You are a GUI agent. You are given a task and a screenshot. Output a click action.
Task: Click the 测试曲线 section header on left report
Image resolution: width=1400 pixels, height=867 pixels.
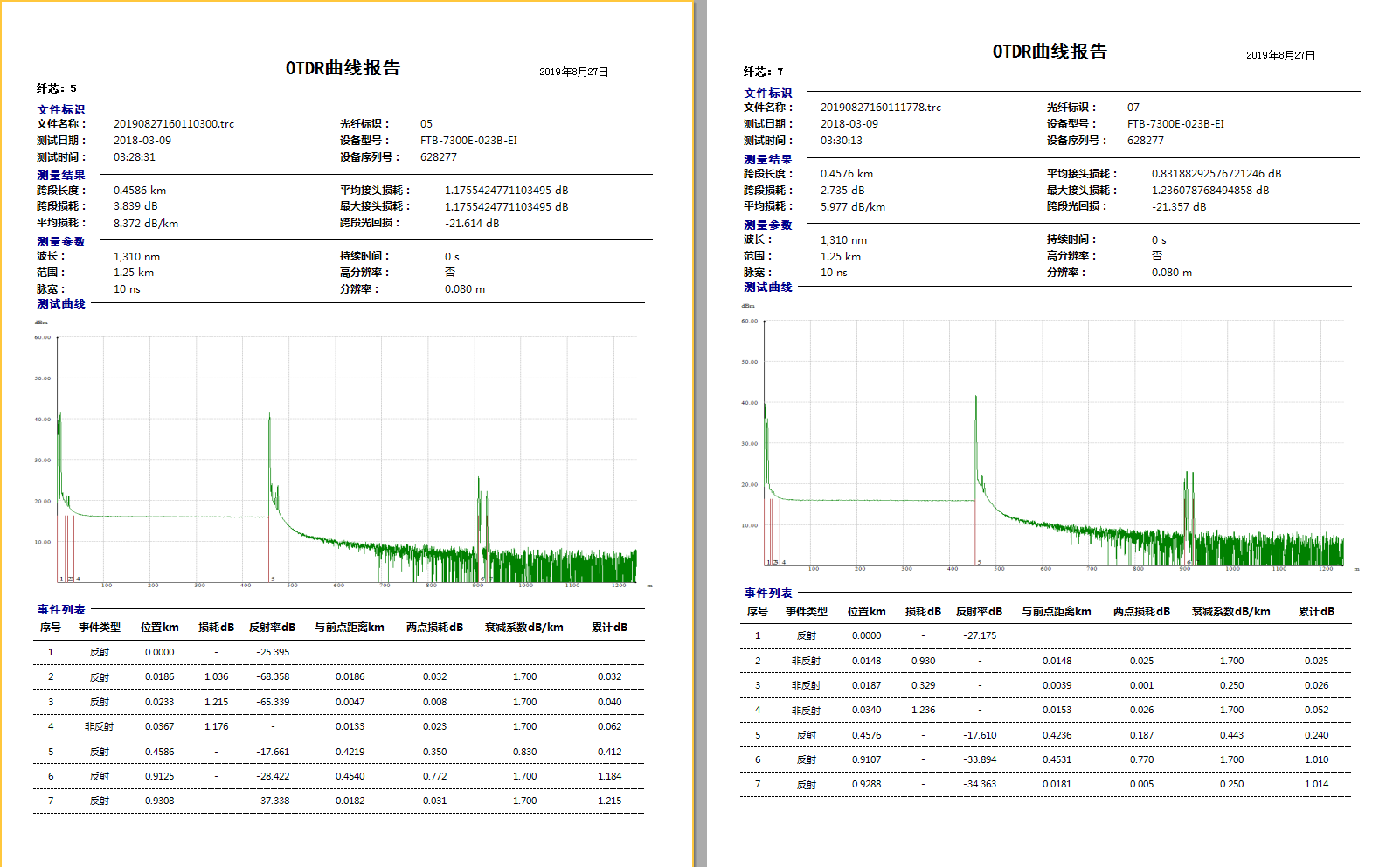pyautogui.click(x=58, y=304)
